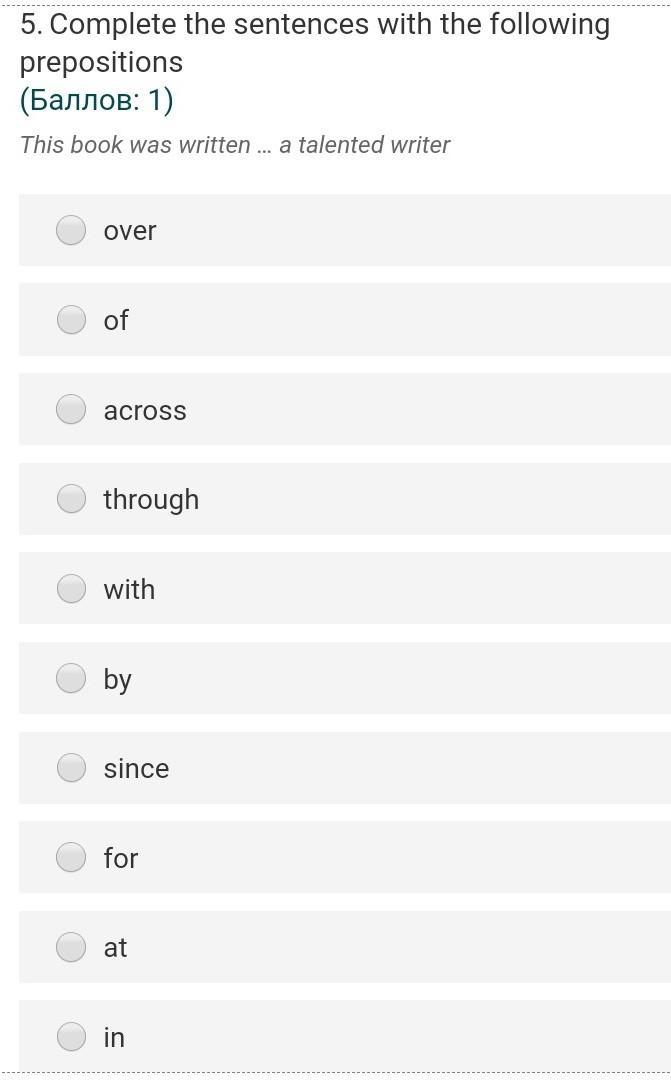Select the 'over' radio button
This screenshot has height=1083, width=671.
(x=71, y=230)
